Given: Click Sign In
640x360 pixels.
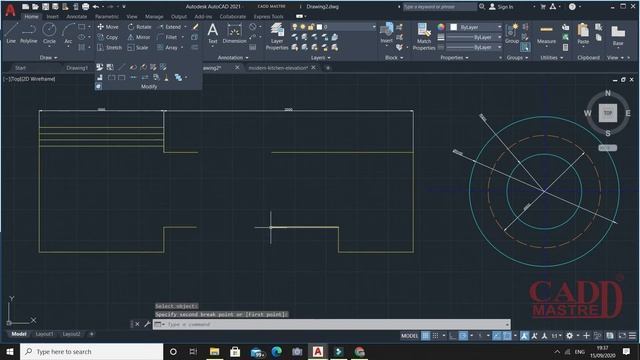Looking at the screenshot, I should [x=501, y=7].
